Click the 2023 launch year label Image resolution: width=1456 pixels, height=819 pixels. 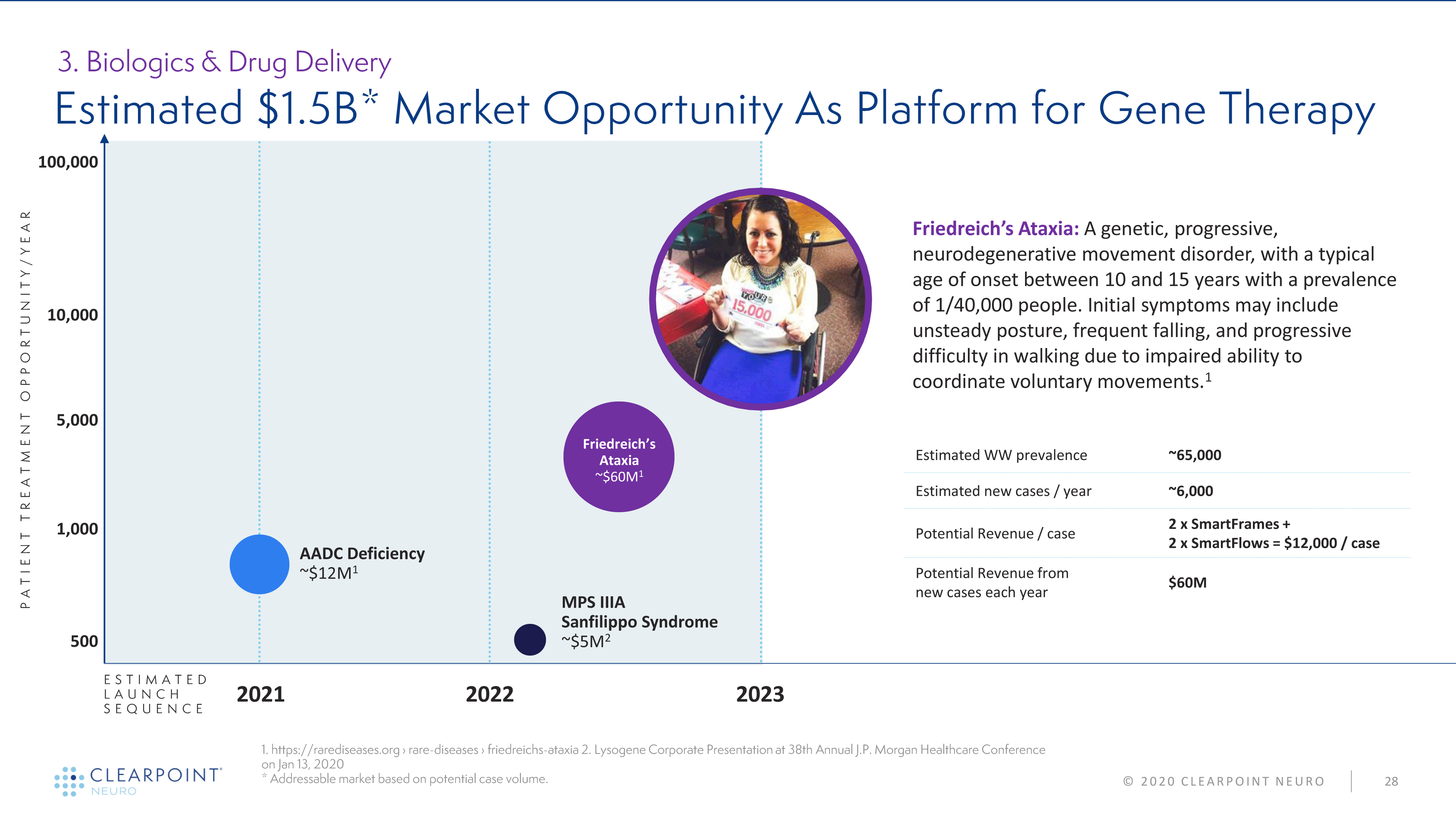[760, 694]
